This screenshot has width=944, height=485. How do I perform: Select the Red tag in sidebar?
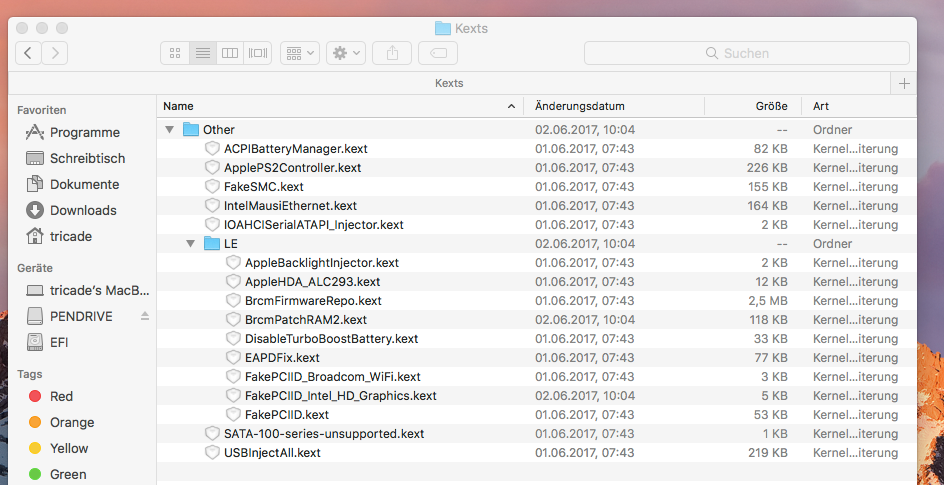[x=61, y=396]
